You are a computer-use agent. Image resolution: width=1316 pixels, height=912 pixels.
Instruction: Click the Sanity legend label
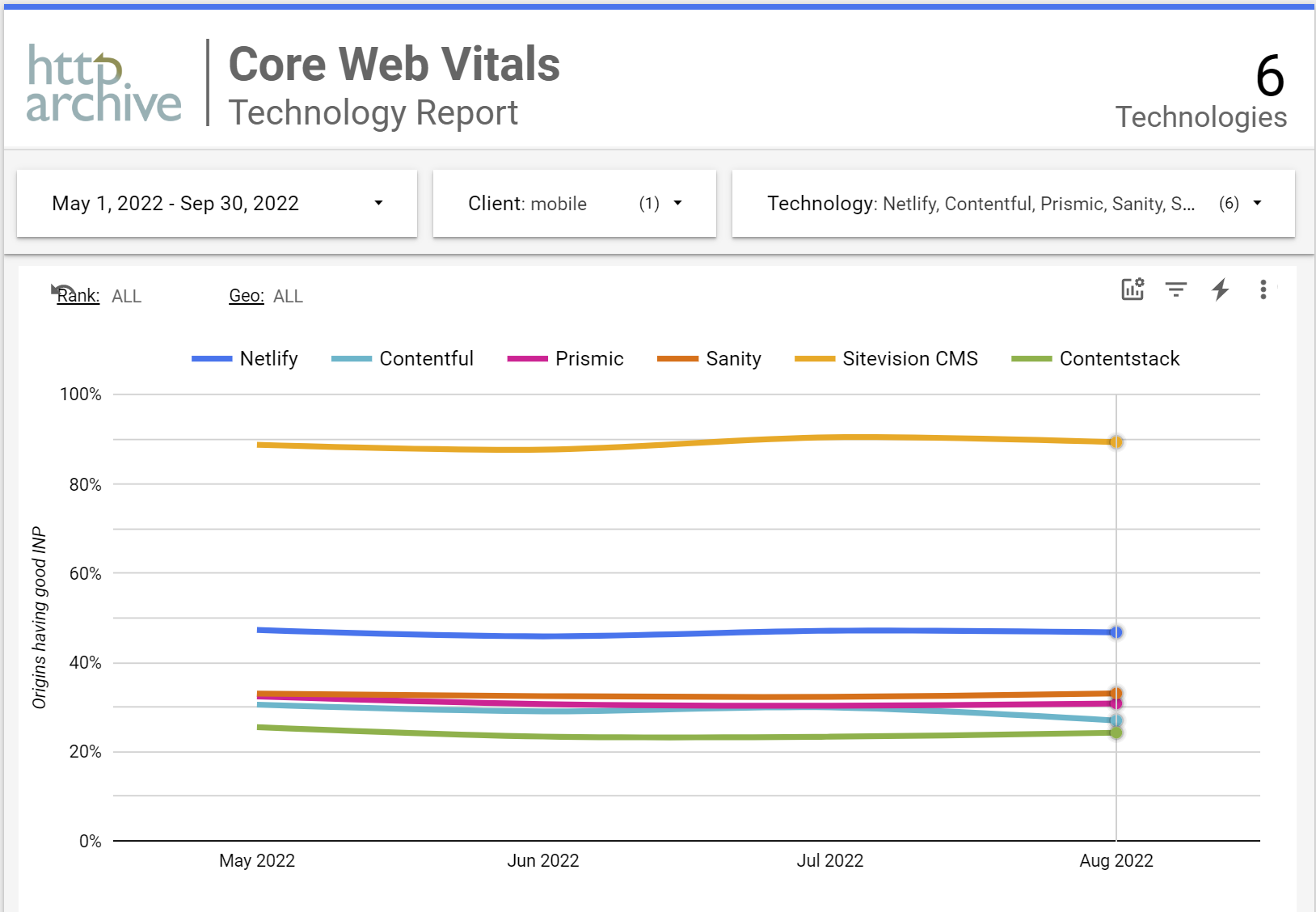(732, 359)
